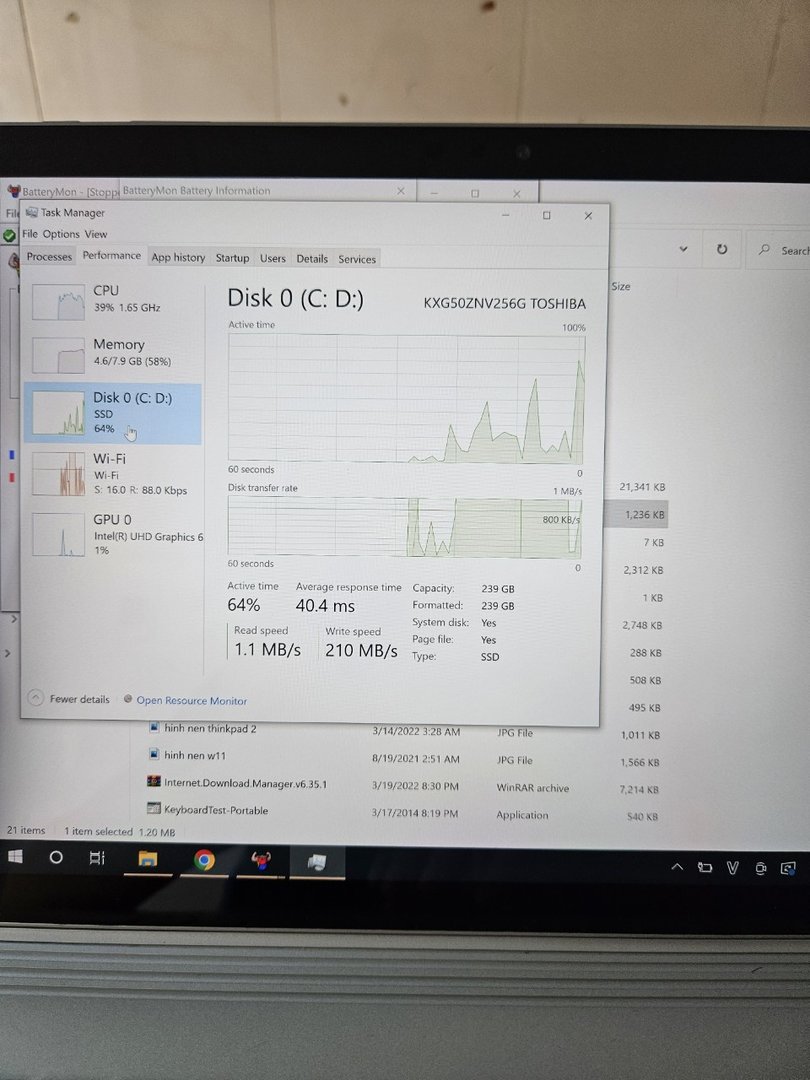Select the KeyboardTest-Portable file
The width and height of the screenshot is (810, 1080).
point(215,810)
